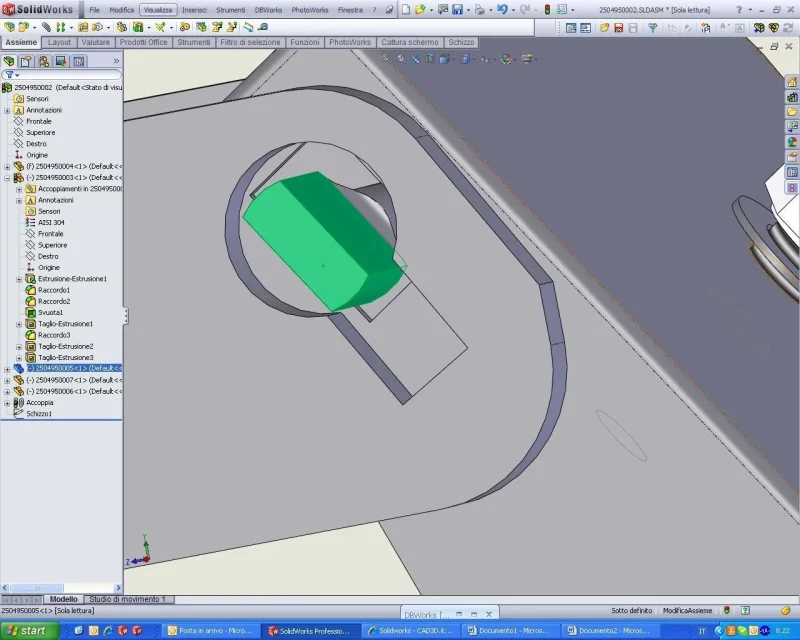
Task: Click the yellow folder icon in DBWorks toolbar
Action: tap(605, 28)
